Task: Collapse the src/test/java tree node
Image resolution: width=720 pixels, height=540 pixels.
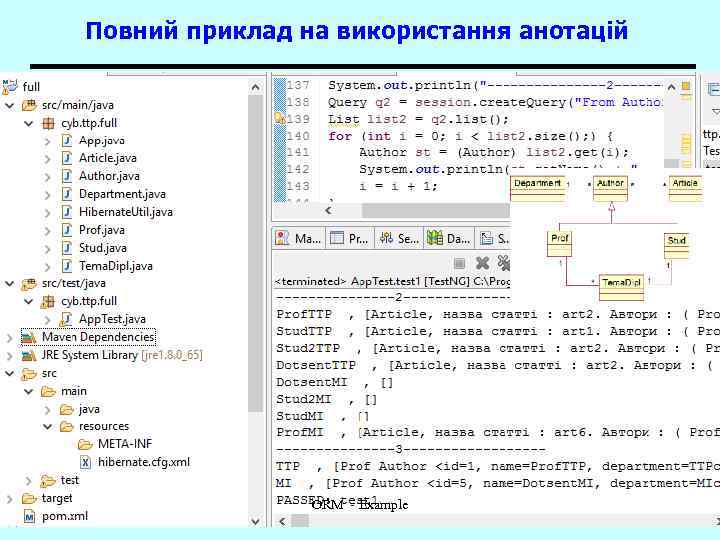Action: tap(10, 284)
